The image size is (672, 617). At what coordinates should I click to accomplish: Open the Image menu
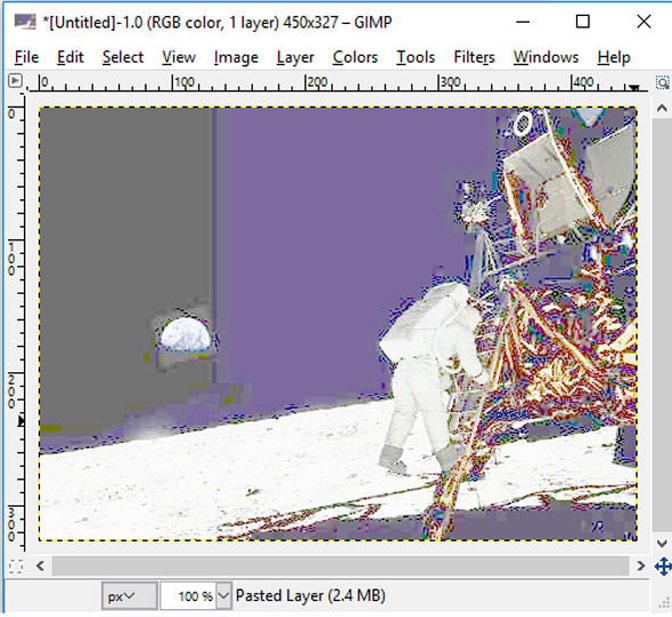236,57
